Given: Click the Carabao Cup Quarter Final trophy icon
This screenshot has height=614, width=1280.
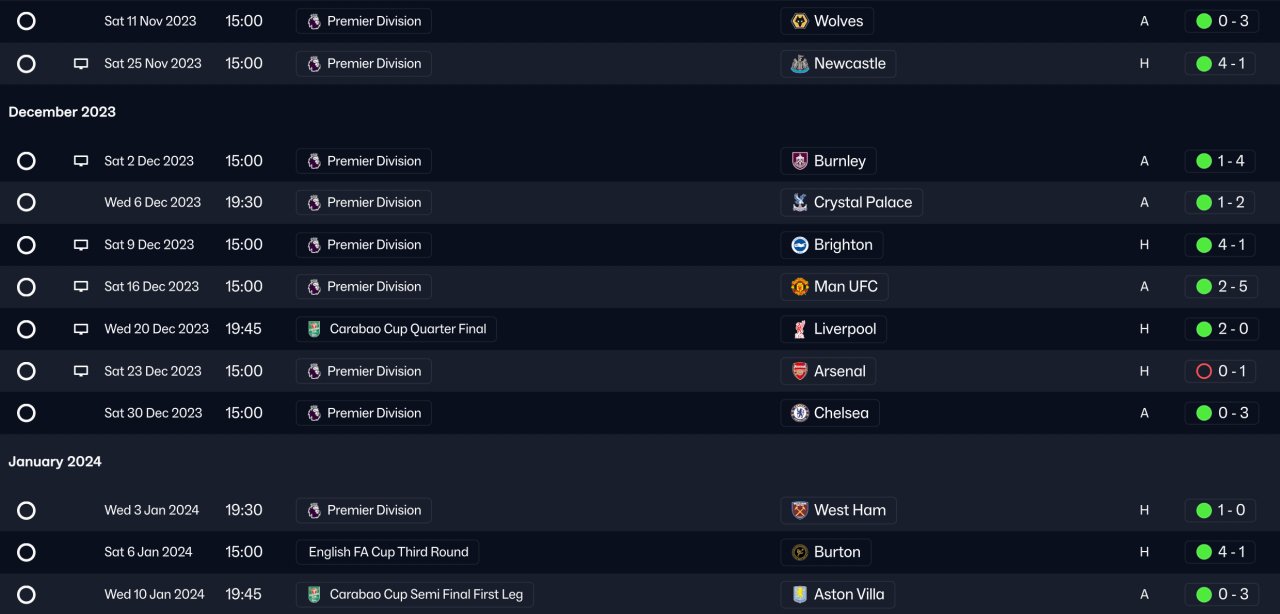Looking at the screenshot, I should 314,329.
